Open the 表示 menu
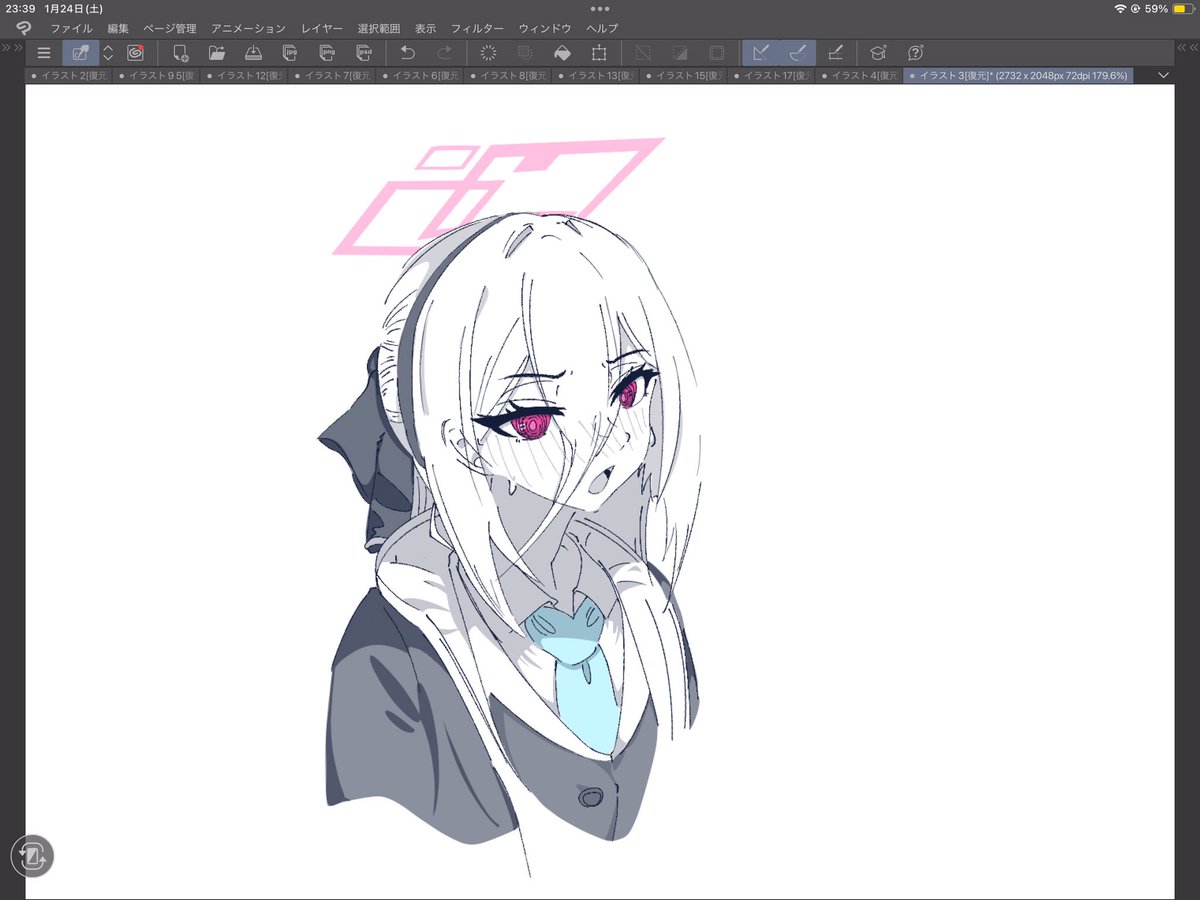 tap(426, 28)
